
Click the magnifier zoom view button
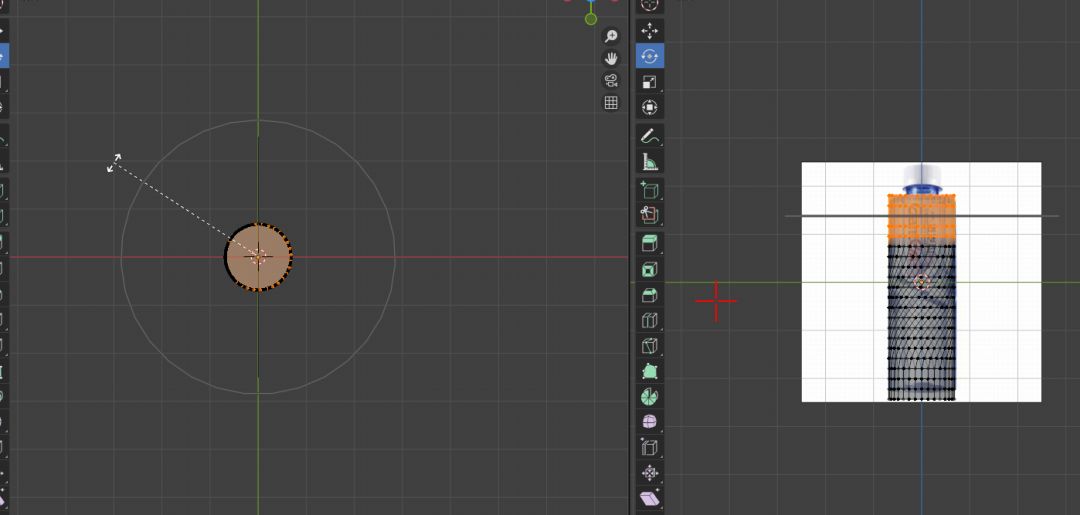click(x=611, y=36)
